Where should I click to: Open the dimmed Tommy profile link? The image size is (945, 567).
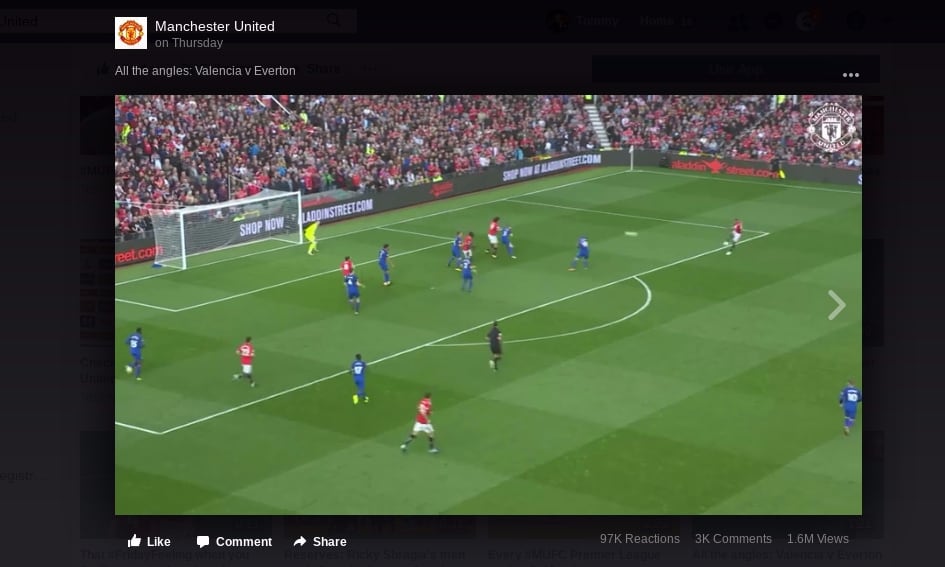coord(597,20)
